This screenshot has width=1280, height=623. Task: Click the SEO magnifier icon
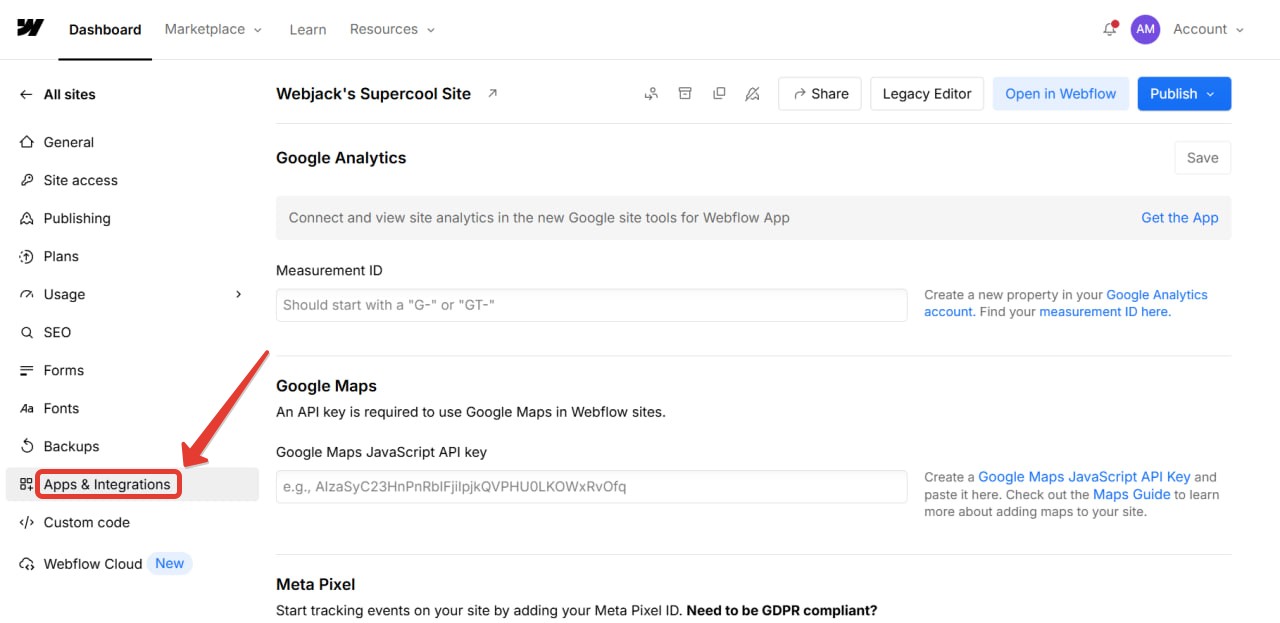(27, 332)
